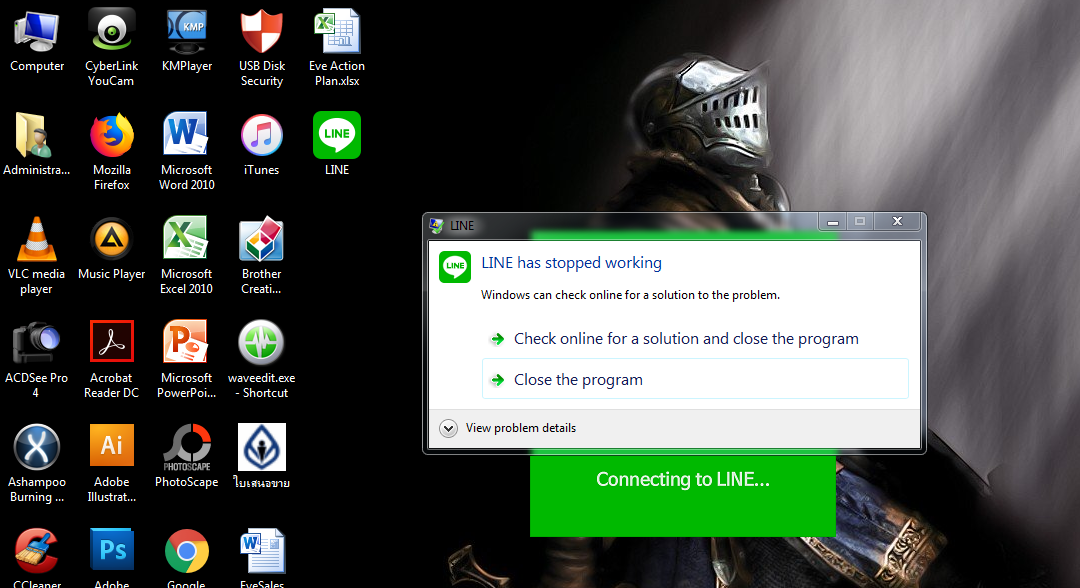Select the Adobe Photoshop Ps icon
The width and height of the screenshot is (1080, 588).
tap(112, 551)
